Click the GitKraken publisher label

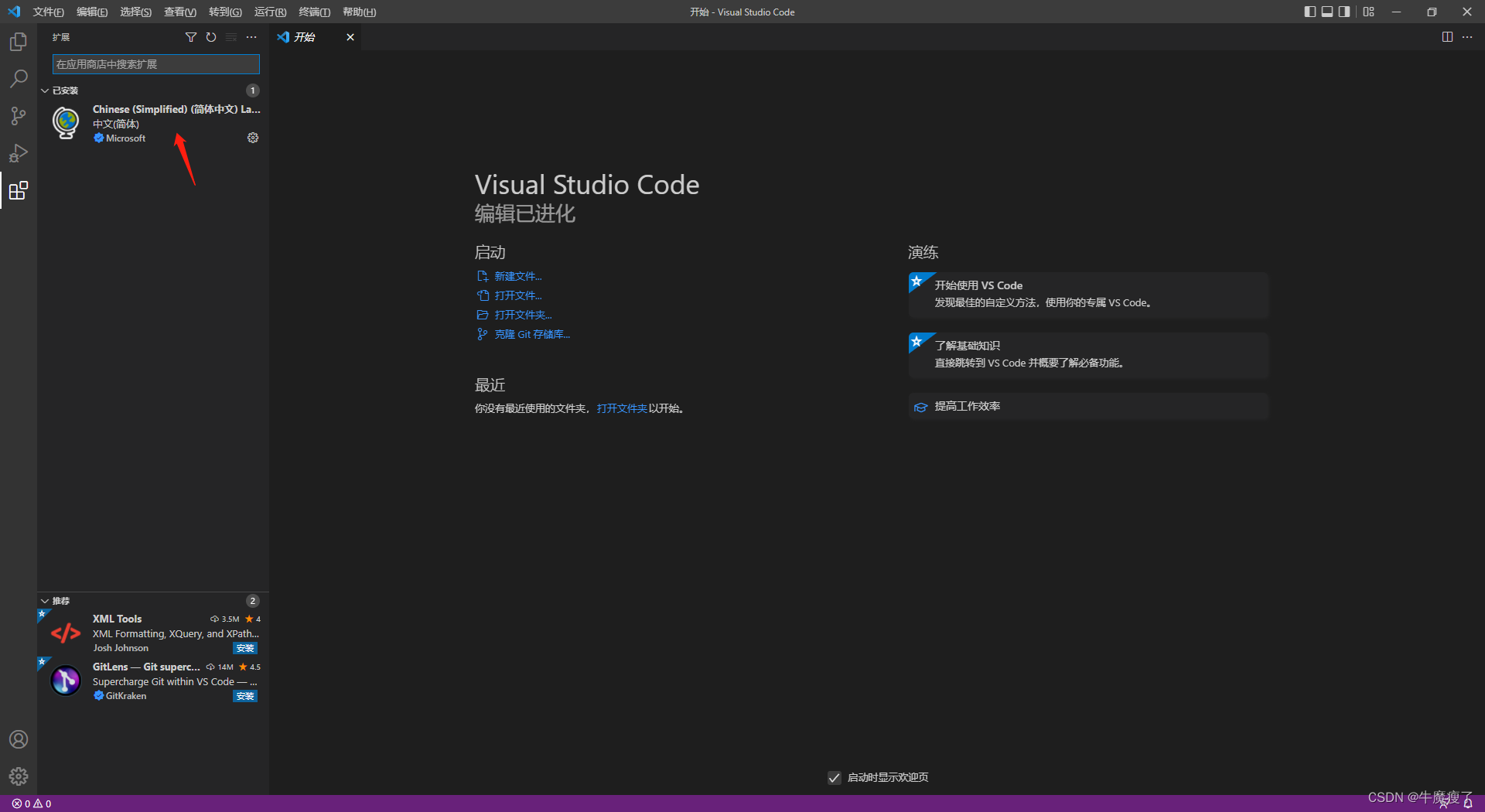[x=126, y=696]
